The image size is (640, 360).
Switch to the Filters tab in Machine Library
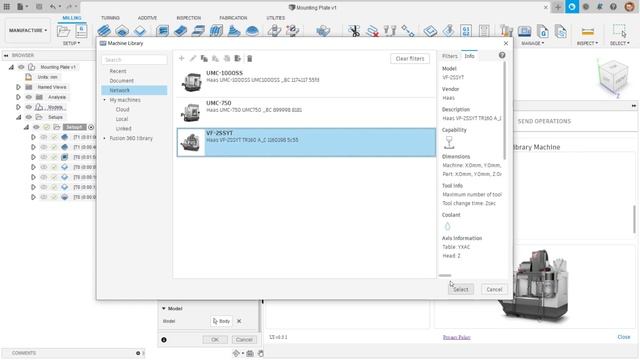point(450,56)
